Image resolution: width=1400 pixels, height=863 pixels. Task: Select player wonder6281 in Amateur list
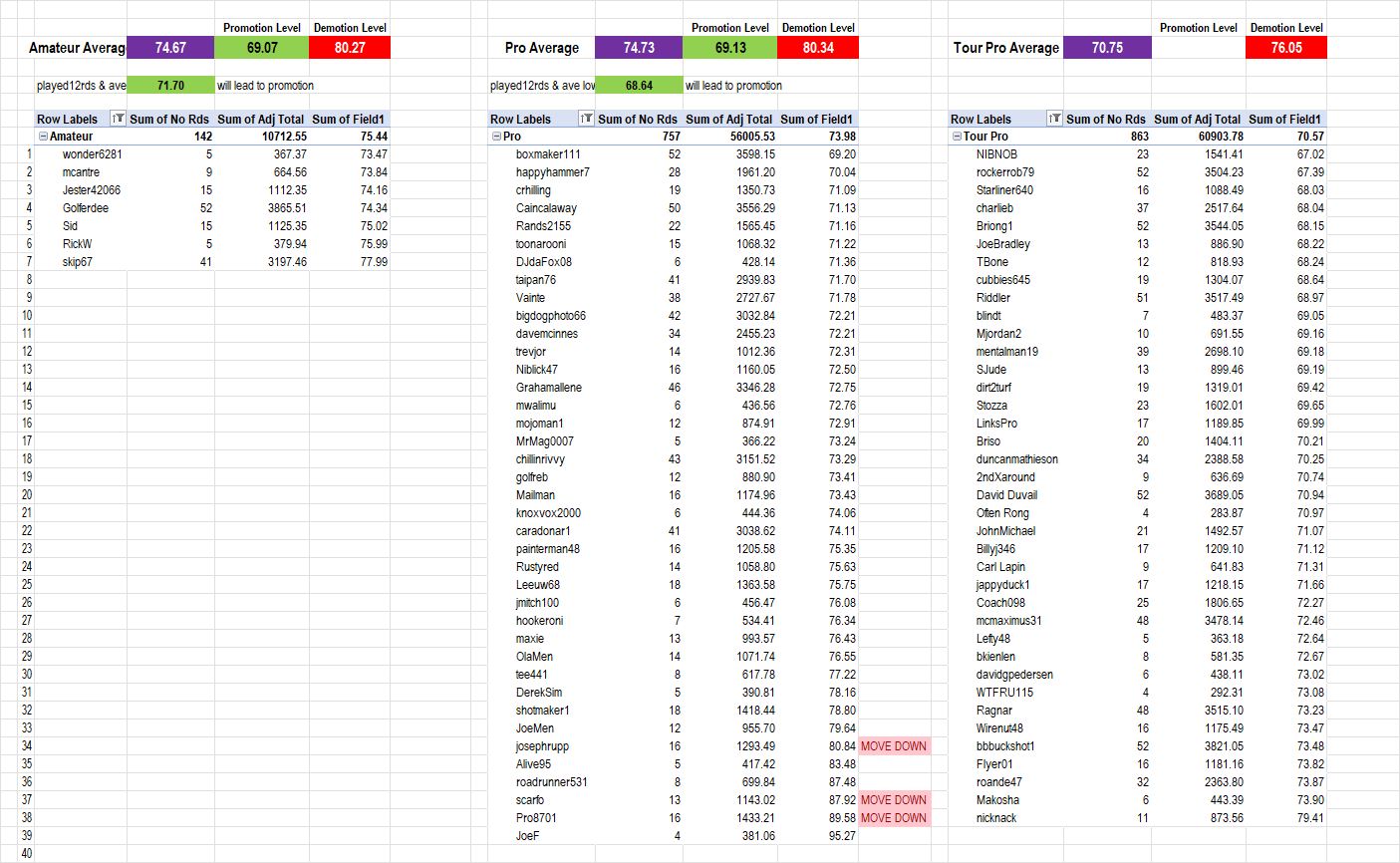(x=93, y=154)
